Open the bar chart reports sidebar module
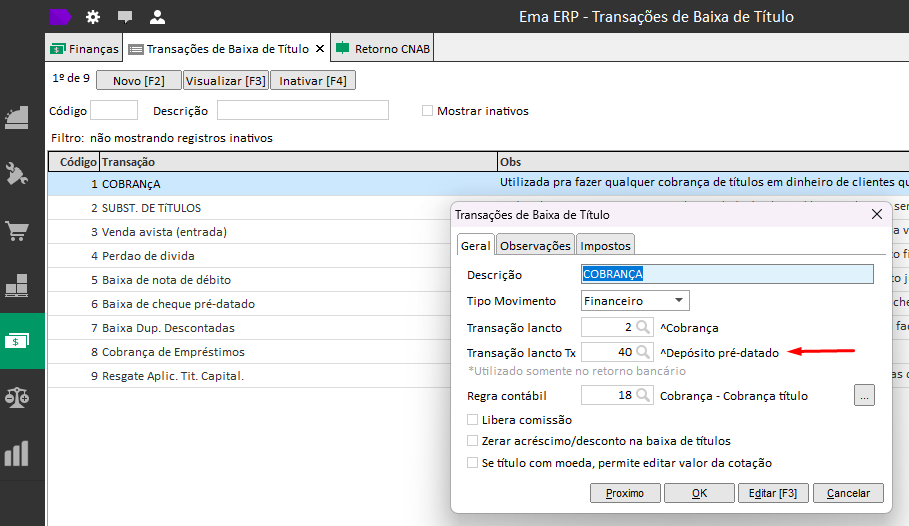This screenshot has width=909, height=526. tap(16, 454)
